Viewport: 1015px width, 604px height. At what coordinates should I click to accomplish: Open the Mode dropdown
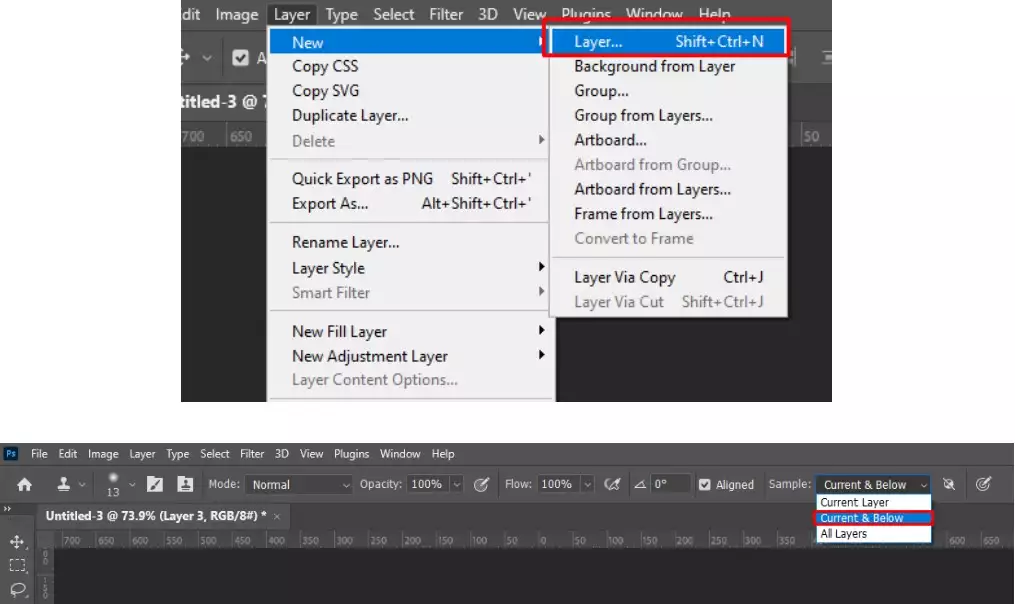pos(297,485)
